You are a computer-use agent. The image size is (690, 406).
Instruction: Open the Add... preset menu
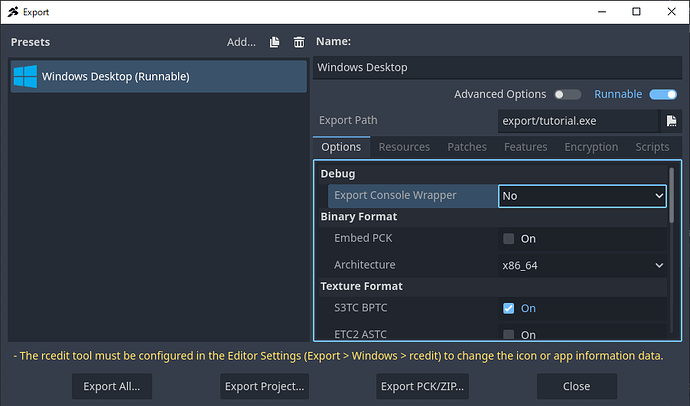click(241, 42)
